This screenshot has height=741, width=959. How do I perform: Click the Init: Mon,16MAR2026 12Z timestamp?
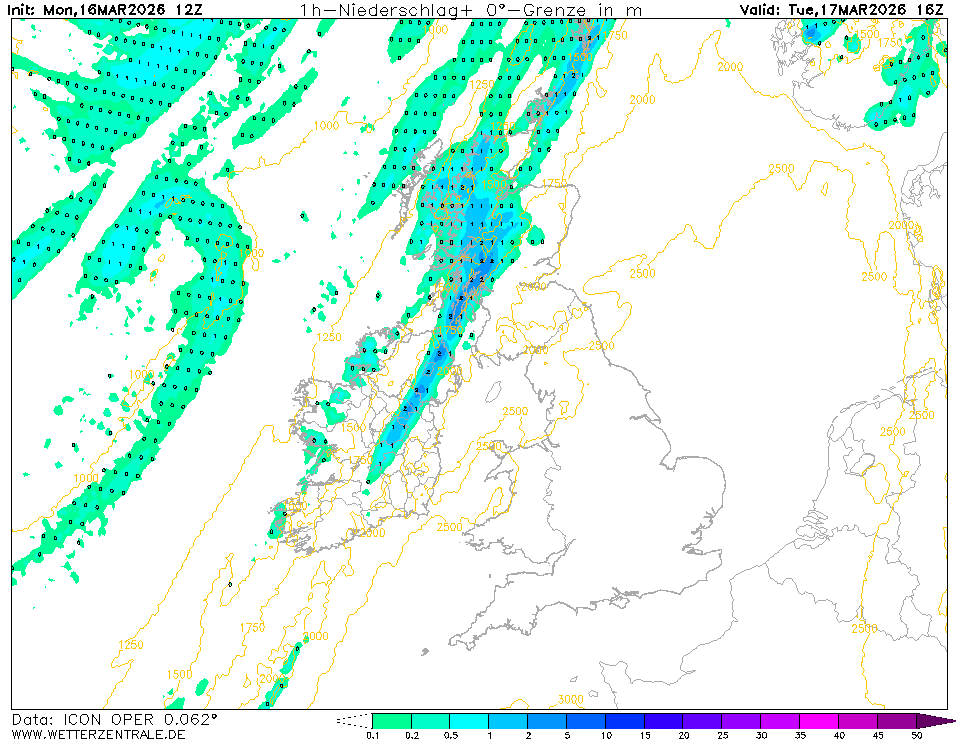(x=109, y=9)
